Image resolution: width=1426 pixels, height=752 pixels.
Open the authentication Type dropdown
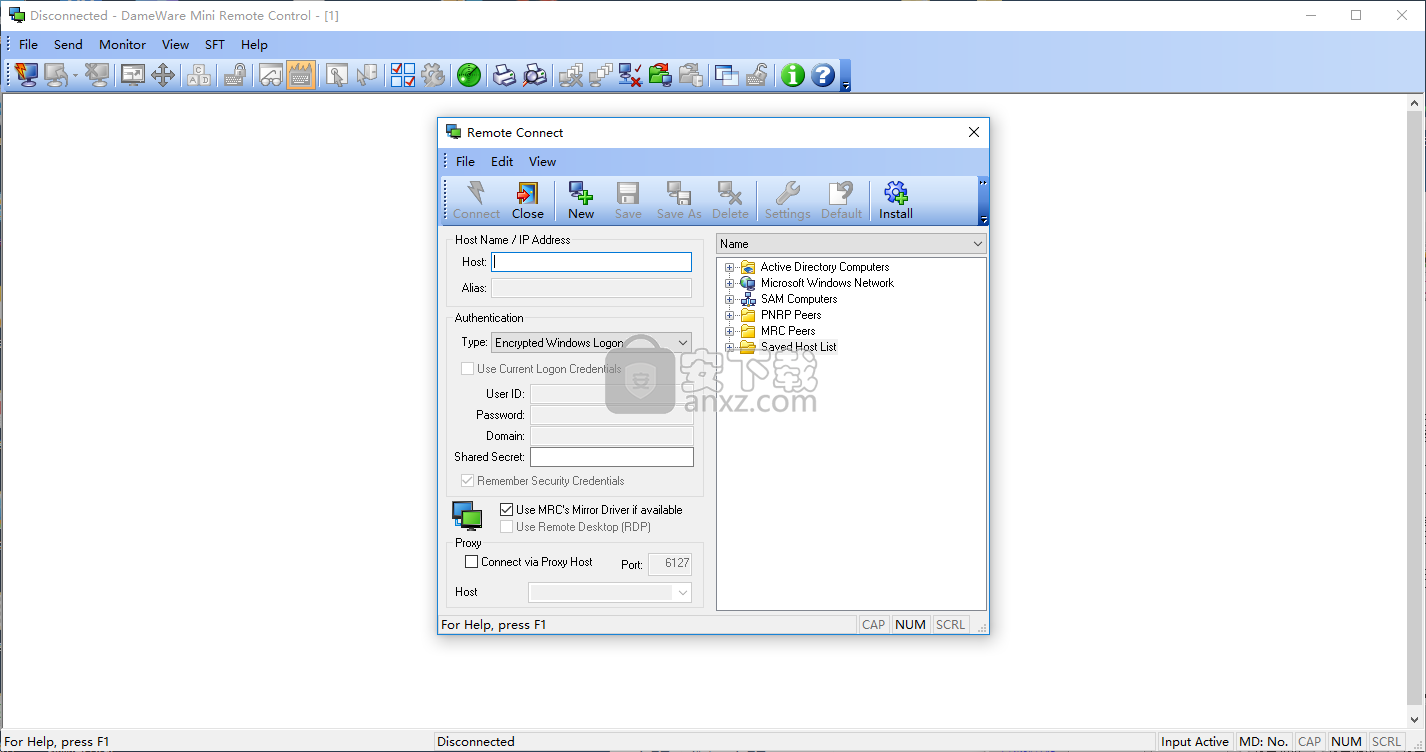pyautogui.click(x=591, y=342)
